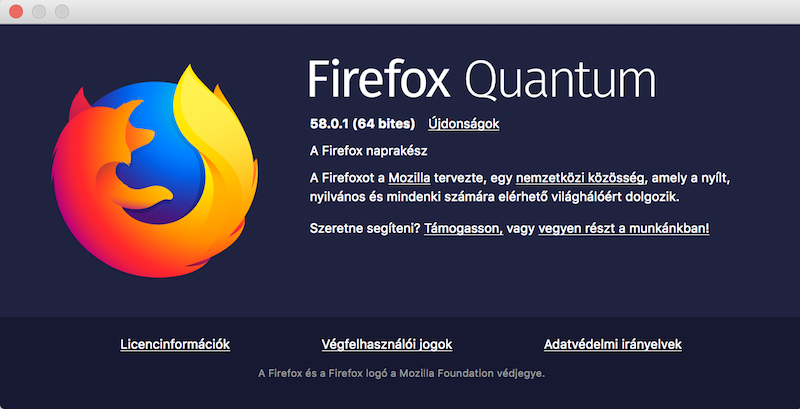Viewport: 800px width, 409px height.
Task: Click the Szeretne segíteni? text
Action: click(x=365, y=229)
